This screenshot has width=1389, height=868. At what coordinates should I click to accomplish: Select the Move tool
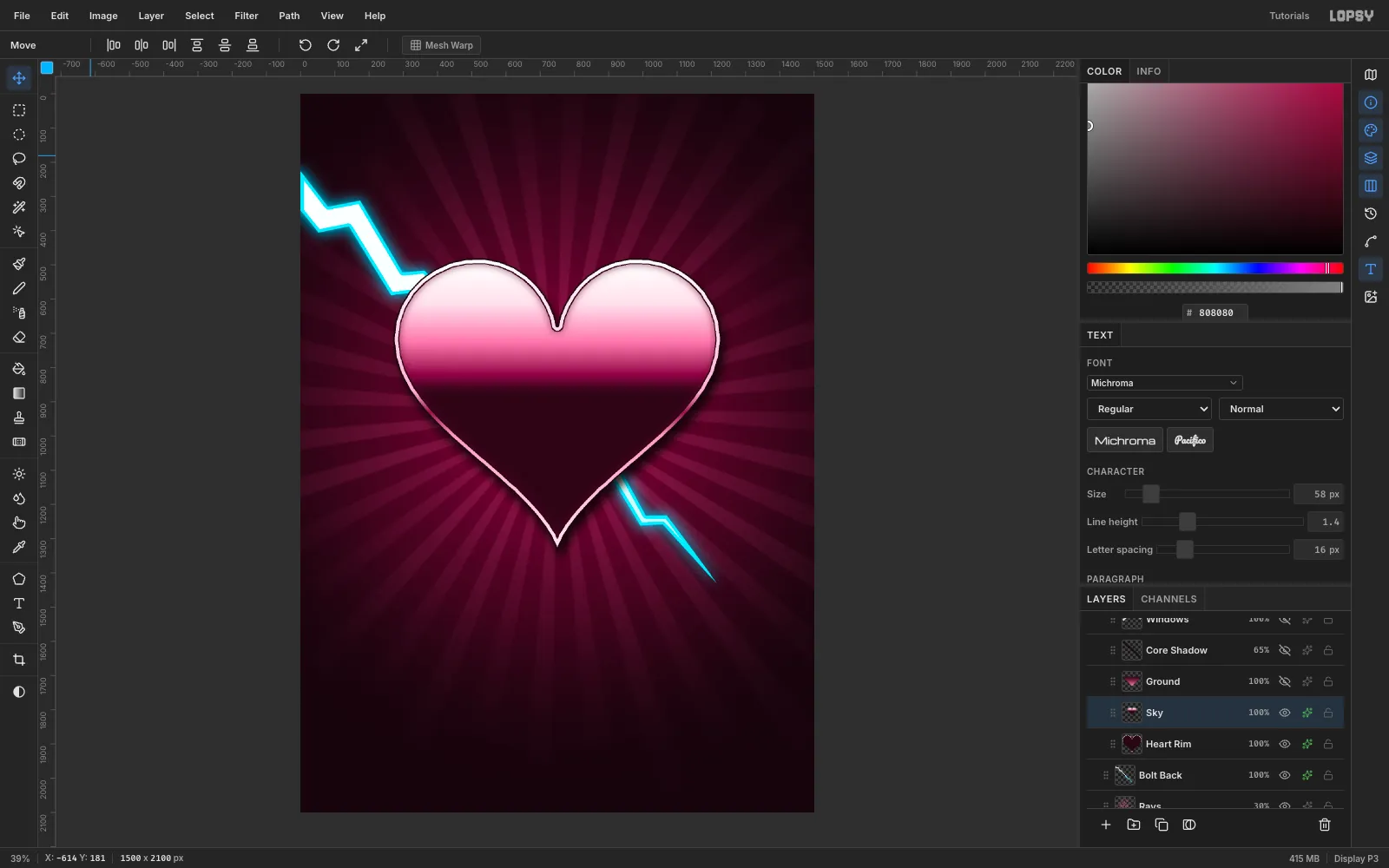[19, 78]
